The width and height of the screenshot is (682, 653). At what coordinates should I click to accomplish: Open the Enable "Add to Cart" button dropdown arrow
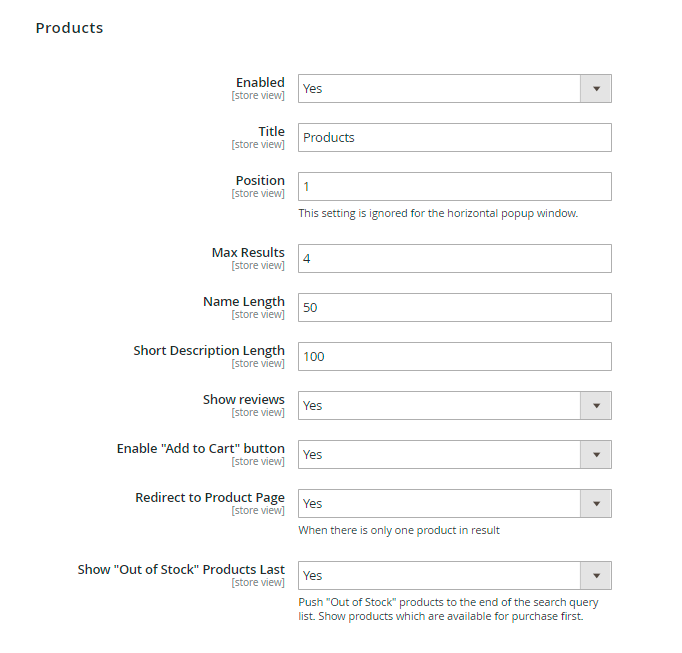click(596, 454)
